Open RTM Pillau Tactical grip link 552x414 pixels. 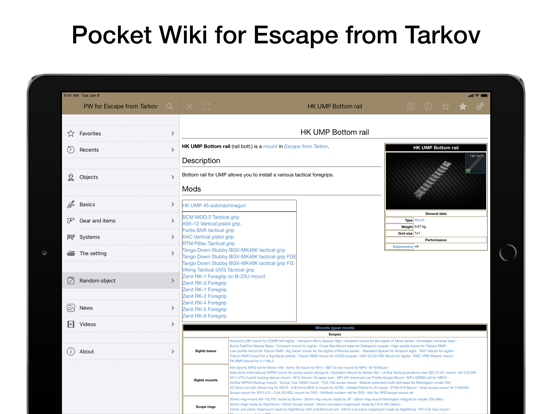pyautogui.click(x=208, y=243)
